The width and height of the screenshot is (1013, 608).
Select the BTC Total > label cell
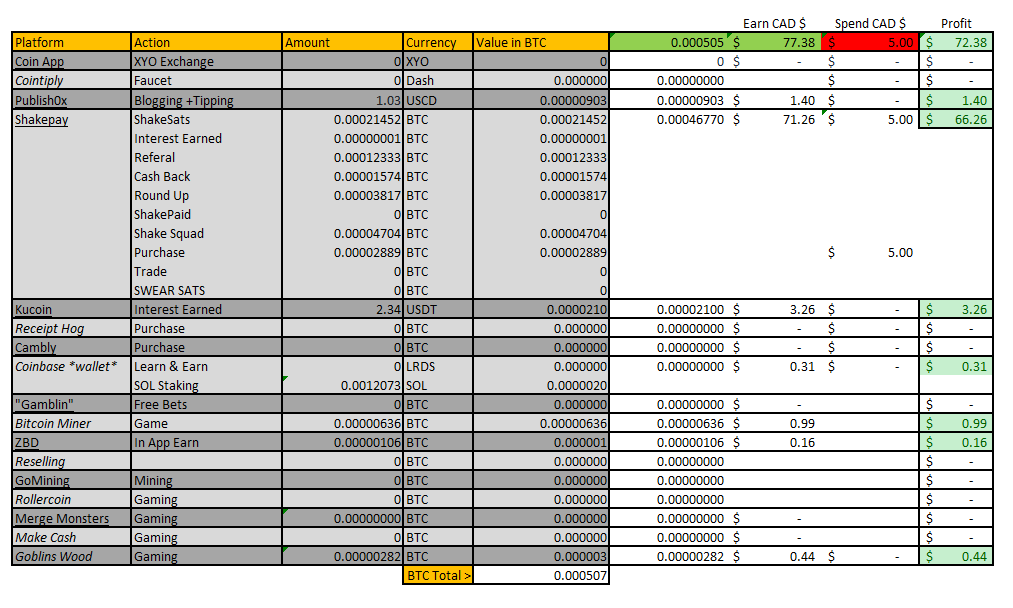click(x=438, y=575)
